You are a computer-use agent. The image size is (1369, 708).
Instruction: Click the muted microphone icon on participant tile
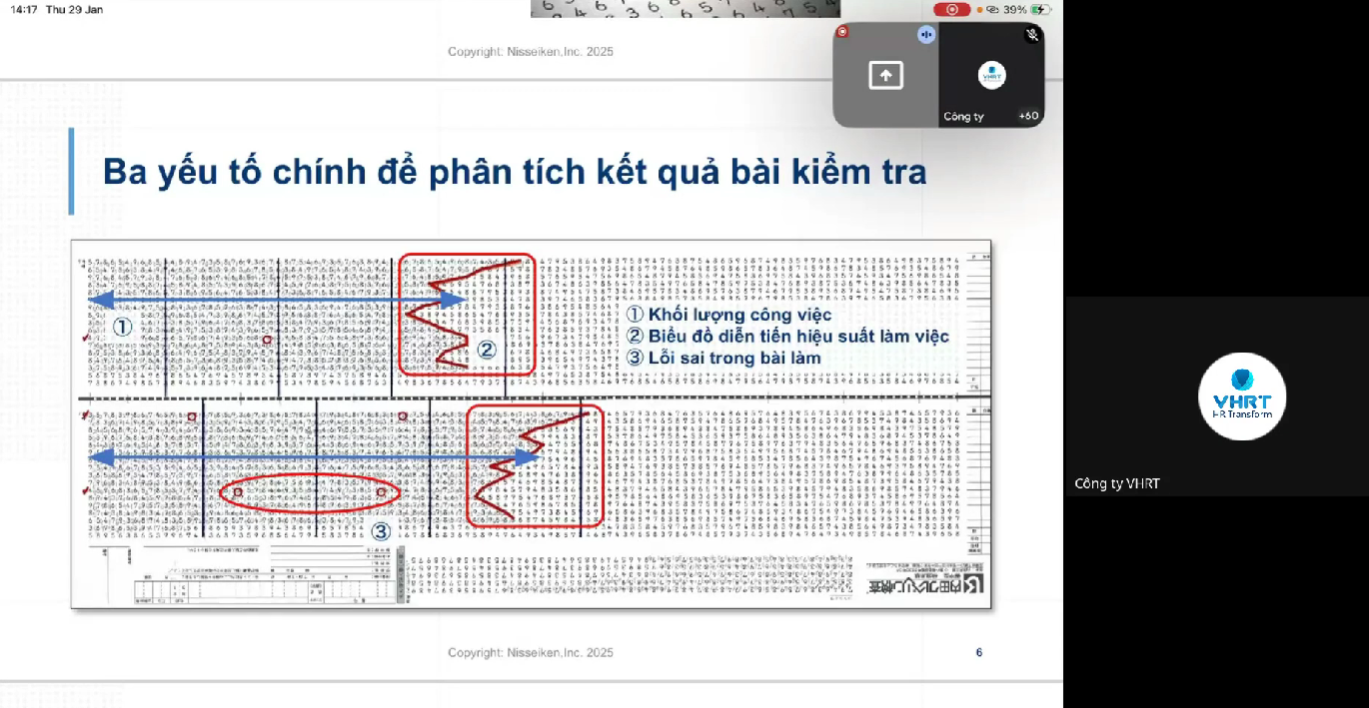[x=1032, y=35]
